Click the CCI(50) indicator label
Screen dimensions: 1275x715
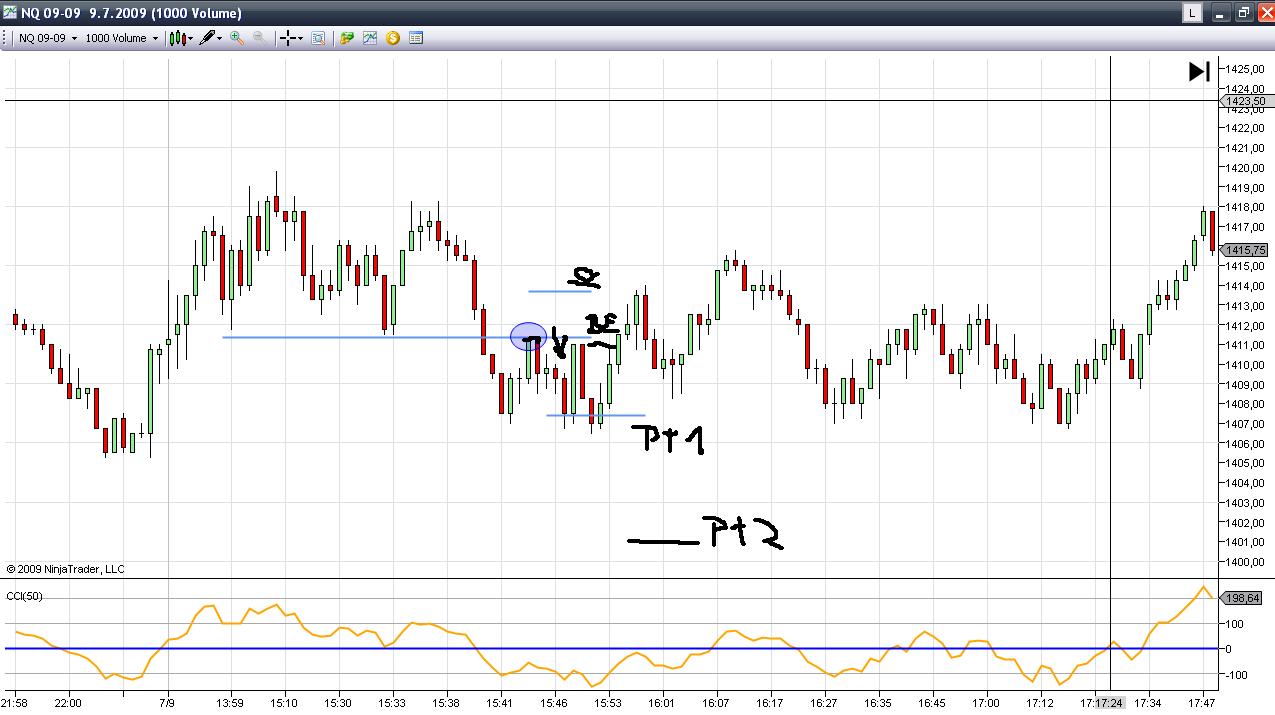click(24, 596)
